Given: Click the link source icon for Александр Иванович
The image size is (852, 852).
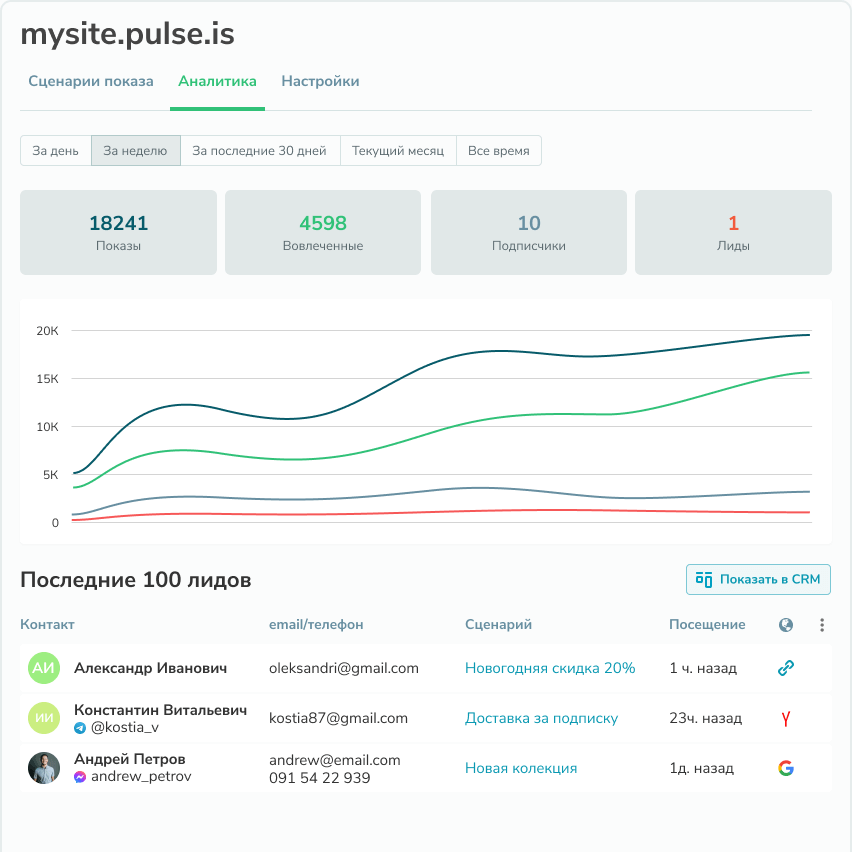Looking at the screenshot, I should pos(786,668).
